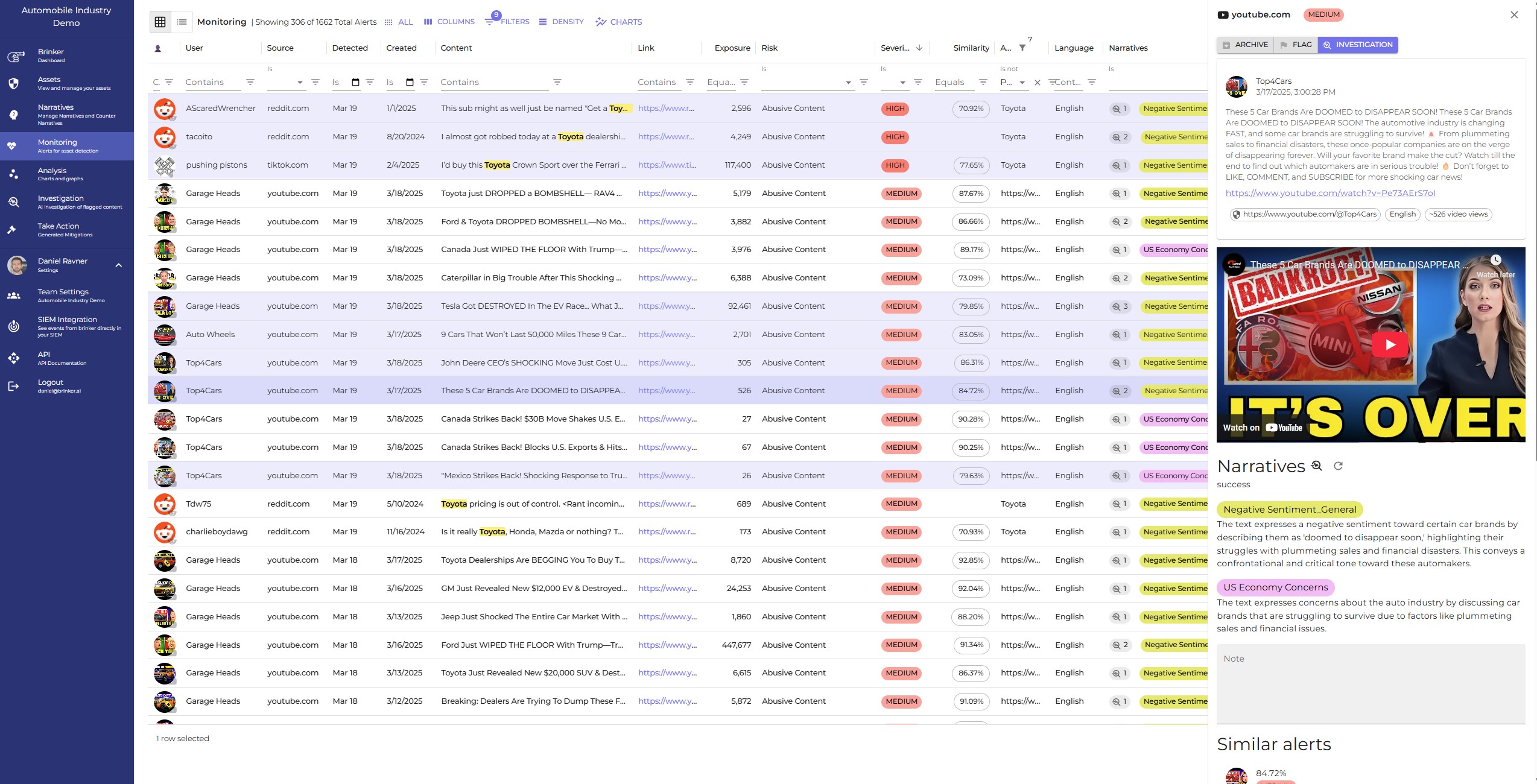Collapse Daniel Ravner settings chevron
1537x784 pixels.
click(119, 265)
